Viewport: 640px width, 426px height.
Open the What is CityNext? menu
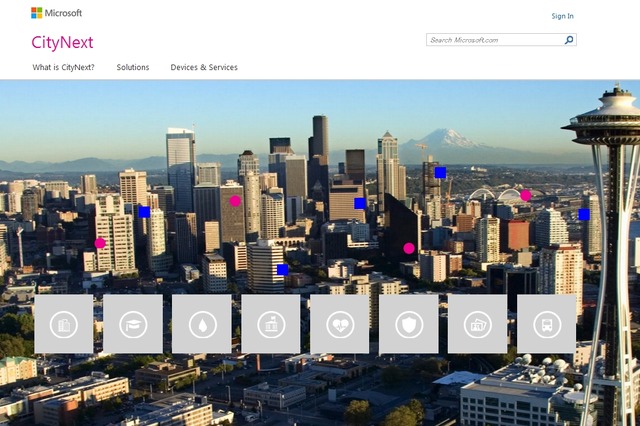click(x=63, y=67)
